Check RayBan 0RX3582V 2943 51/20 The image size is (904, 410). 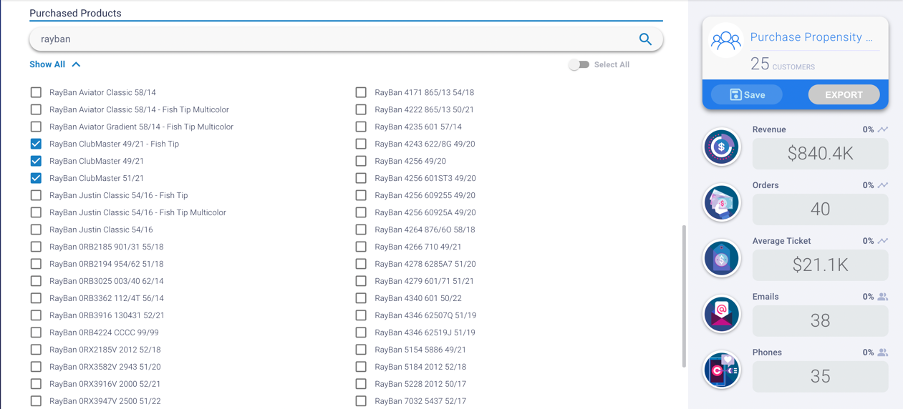pos(36,367)
